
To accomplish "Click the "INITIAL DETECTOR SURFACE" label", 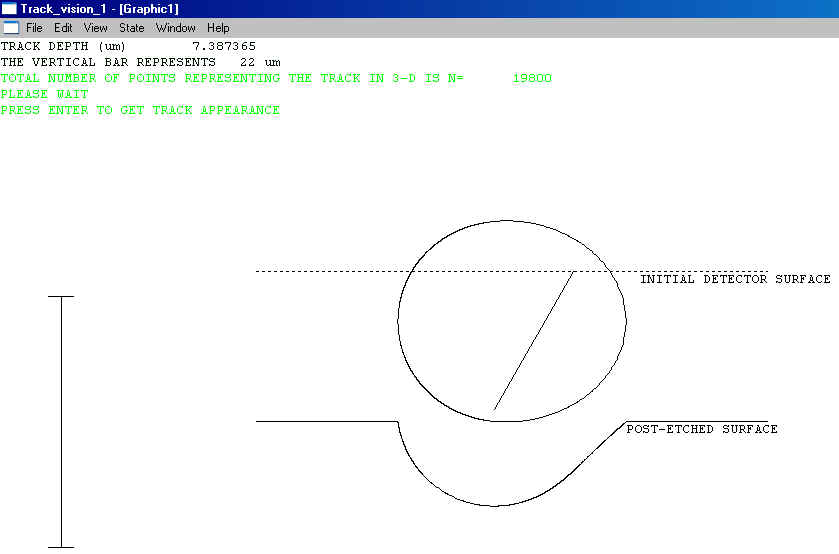I will 735,279.
